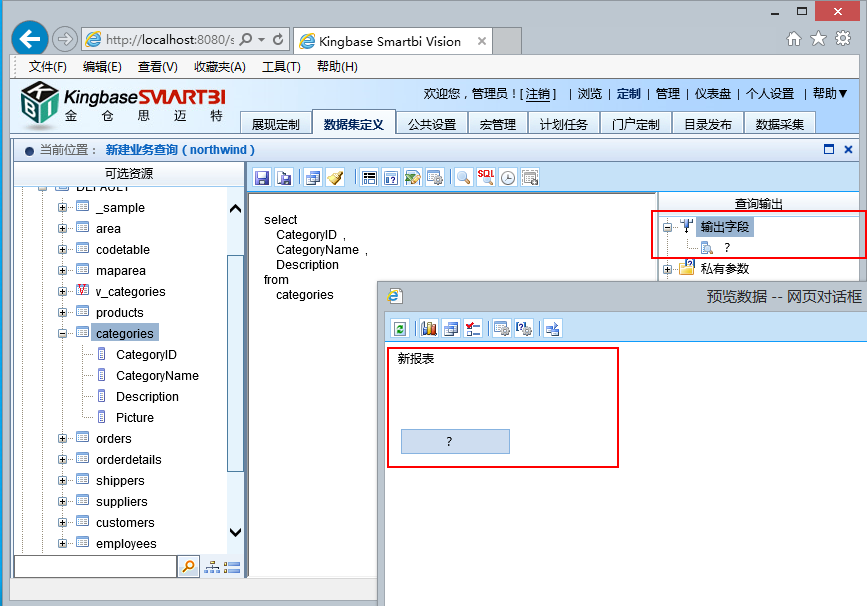Expand the employees table node
Viewport: 867px width, 606px height.
(62, 544)
